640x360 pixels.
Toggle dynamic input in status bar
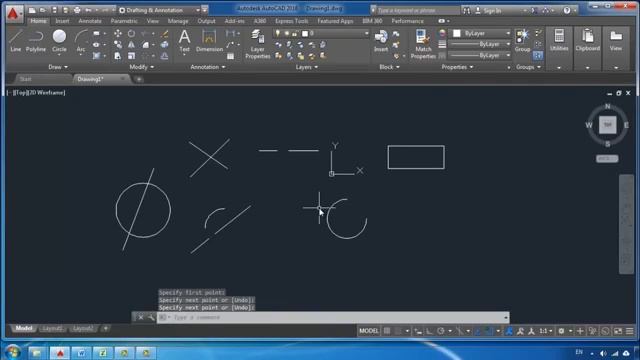(x=418, y=331)
